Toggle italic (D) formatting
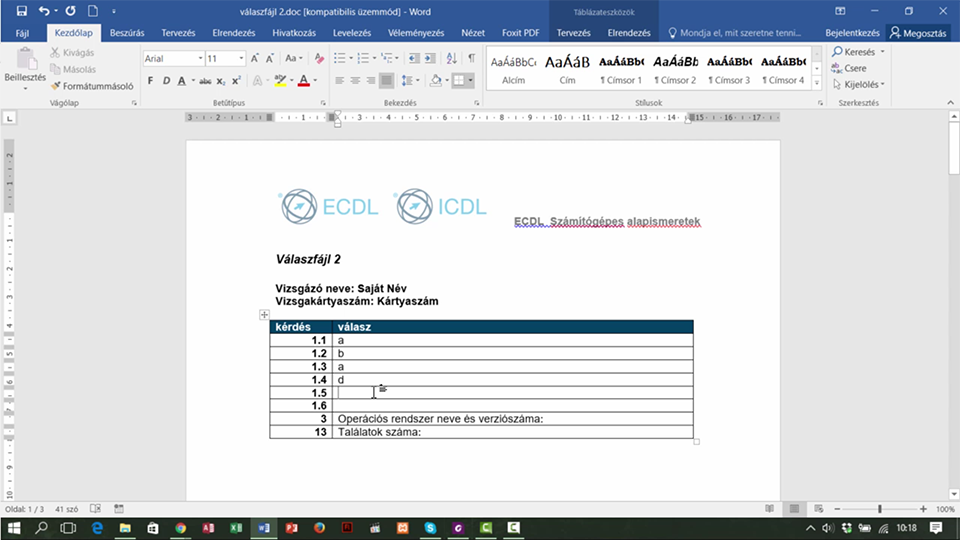 click(x=166, y=81)
